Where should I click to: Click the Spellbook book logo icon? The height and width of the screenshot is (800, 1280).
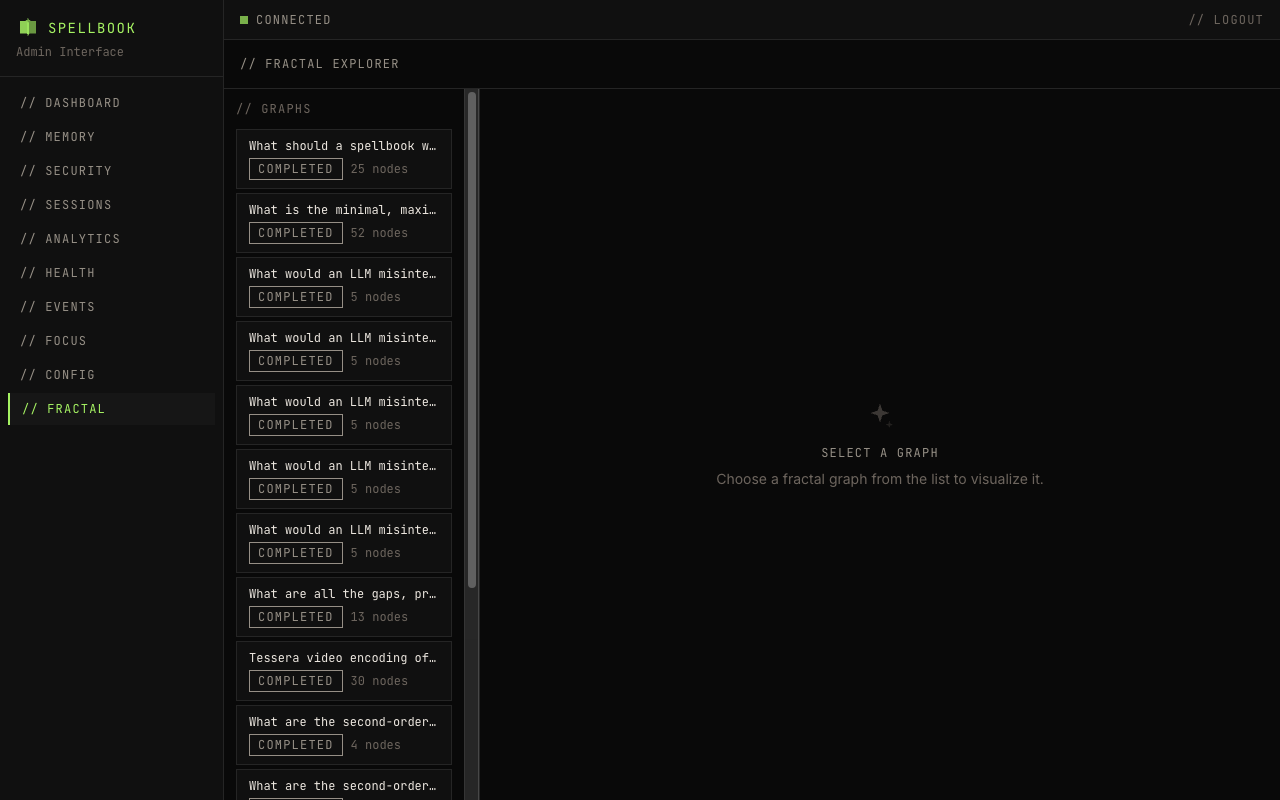[28, 28]
